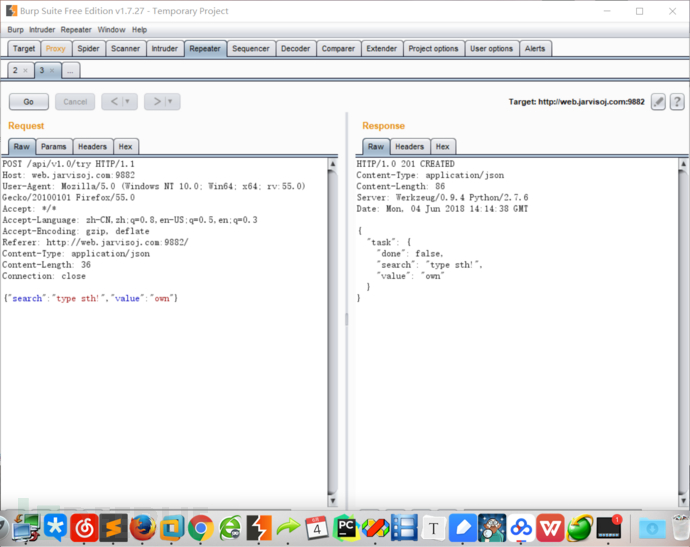Switch request view to Params
Viewport: 690px width, 547px height.
click(x=54, y=147)
